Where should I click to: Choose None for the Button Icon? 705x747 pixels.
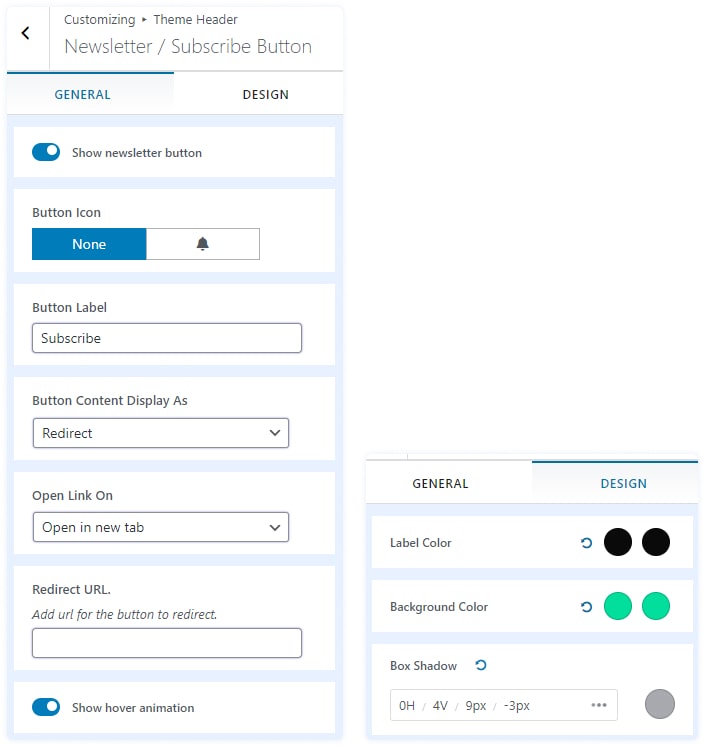(x=89, y=244)
